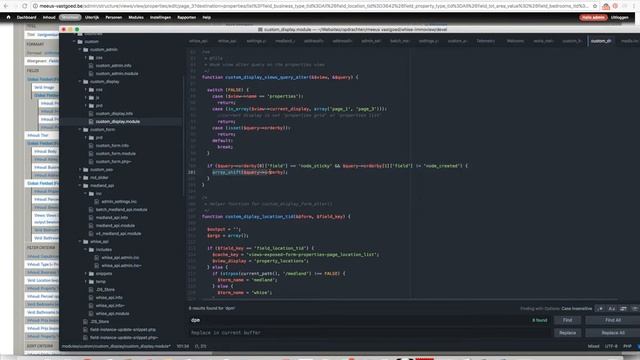The height and width of the screenshot is (360, 640).
Task: Focus the 'Replace in current buffer' field
Action: (x=369, y=333)
